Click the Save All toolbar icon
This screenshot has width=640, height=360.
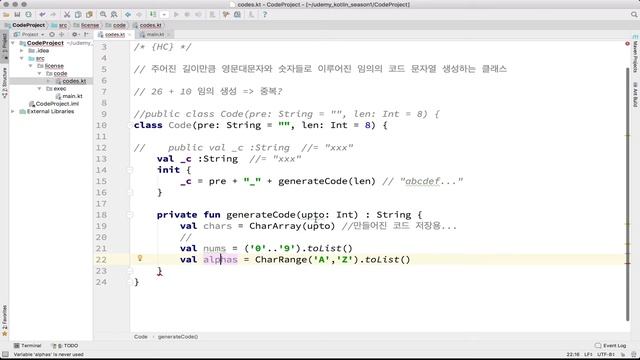[x=17, y=15]
